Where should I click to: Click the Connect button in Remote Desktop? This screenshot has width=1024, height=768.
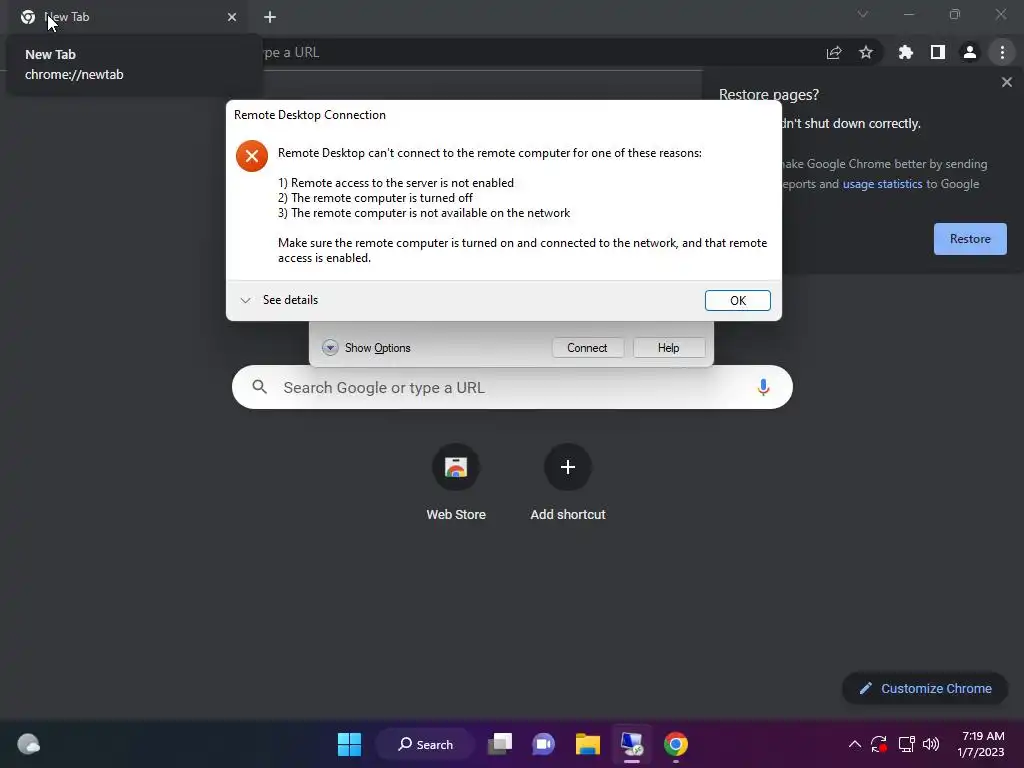coord(587,347)
